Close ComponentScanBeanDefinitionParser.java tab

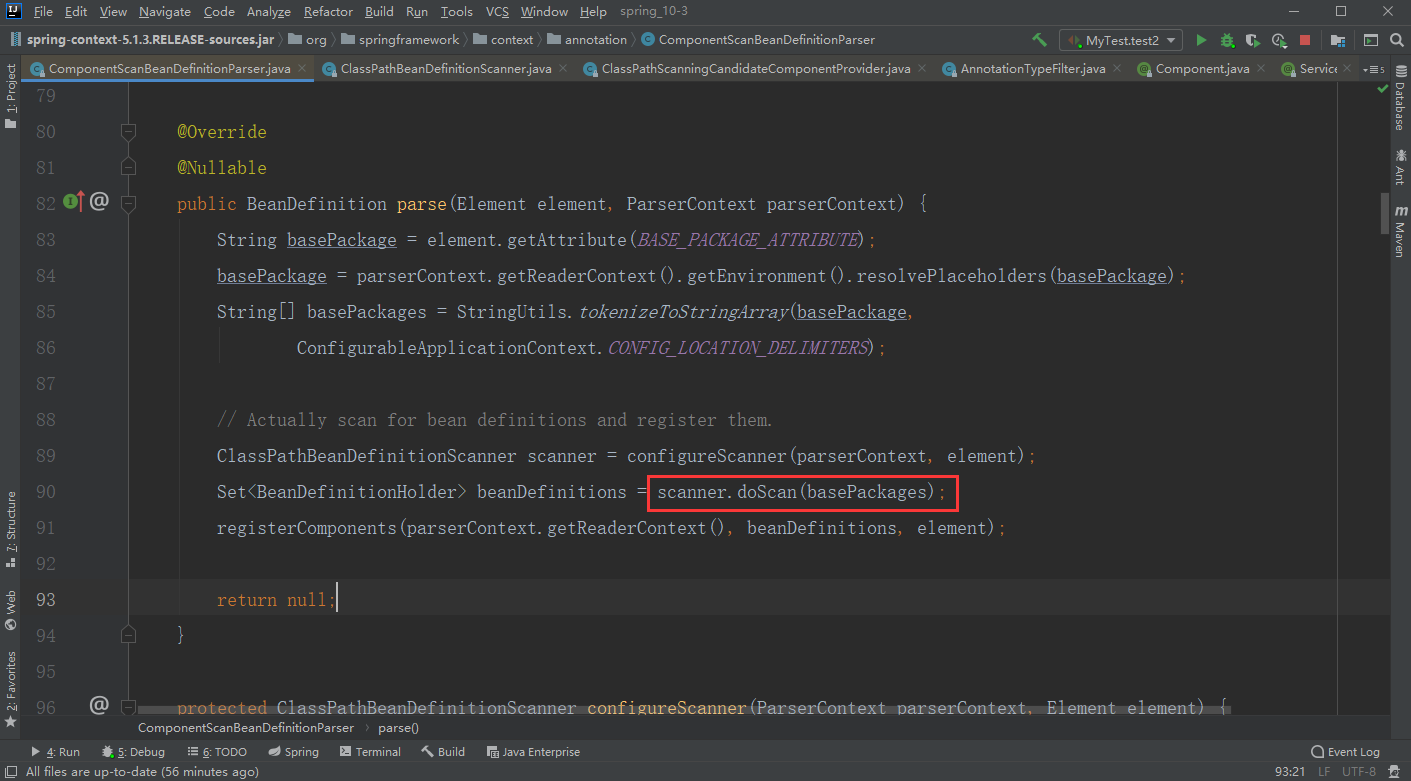(x=300, y=69)
